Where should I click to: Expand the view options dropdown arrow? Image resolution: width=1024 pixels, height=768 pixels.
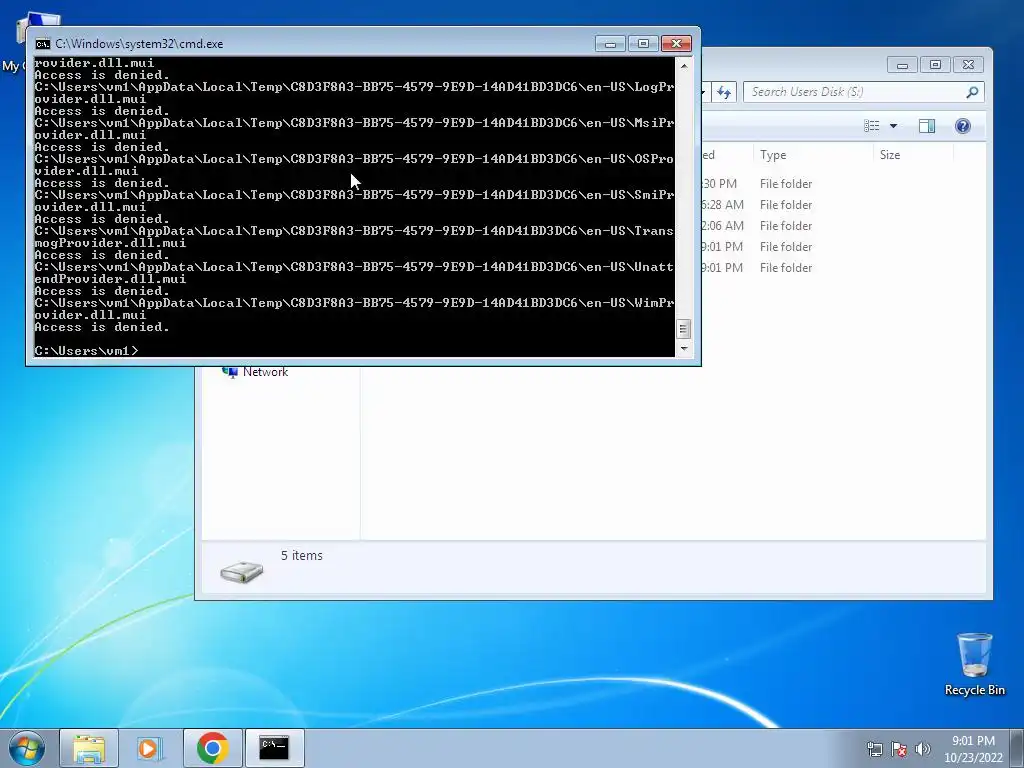coord(893,126)
